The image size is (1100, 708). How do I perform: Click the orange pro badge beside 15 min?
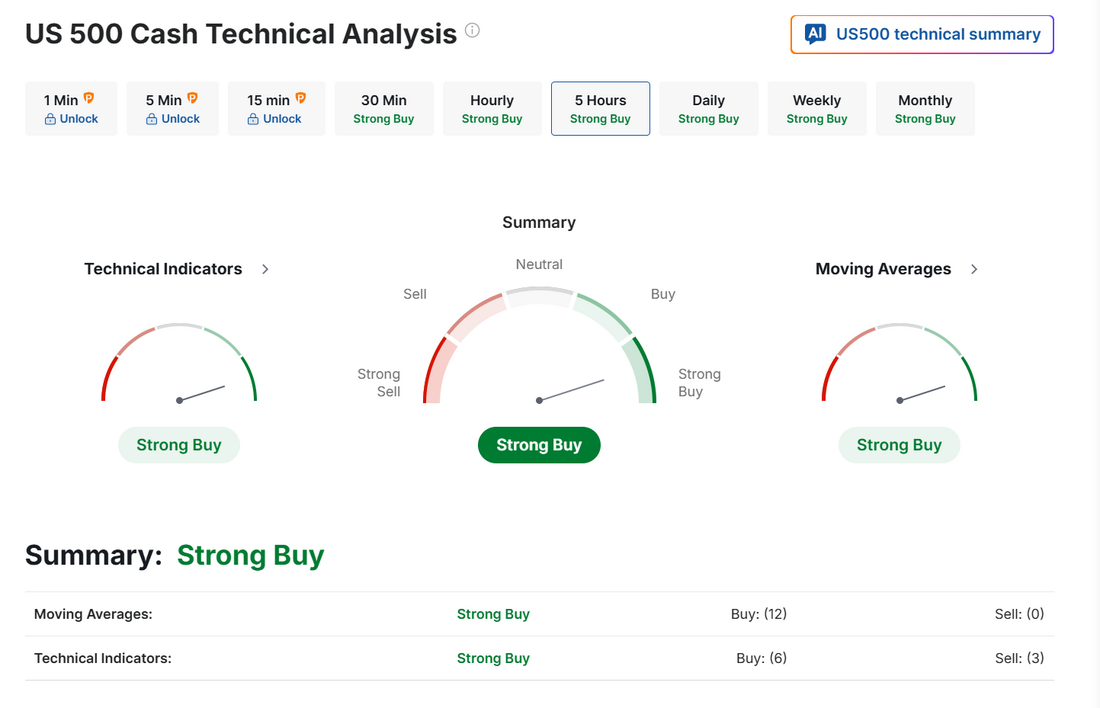[x=300, y=98]
